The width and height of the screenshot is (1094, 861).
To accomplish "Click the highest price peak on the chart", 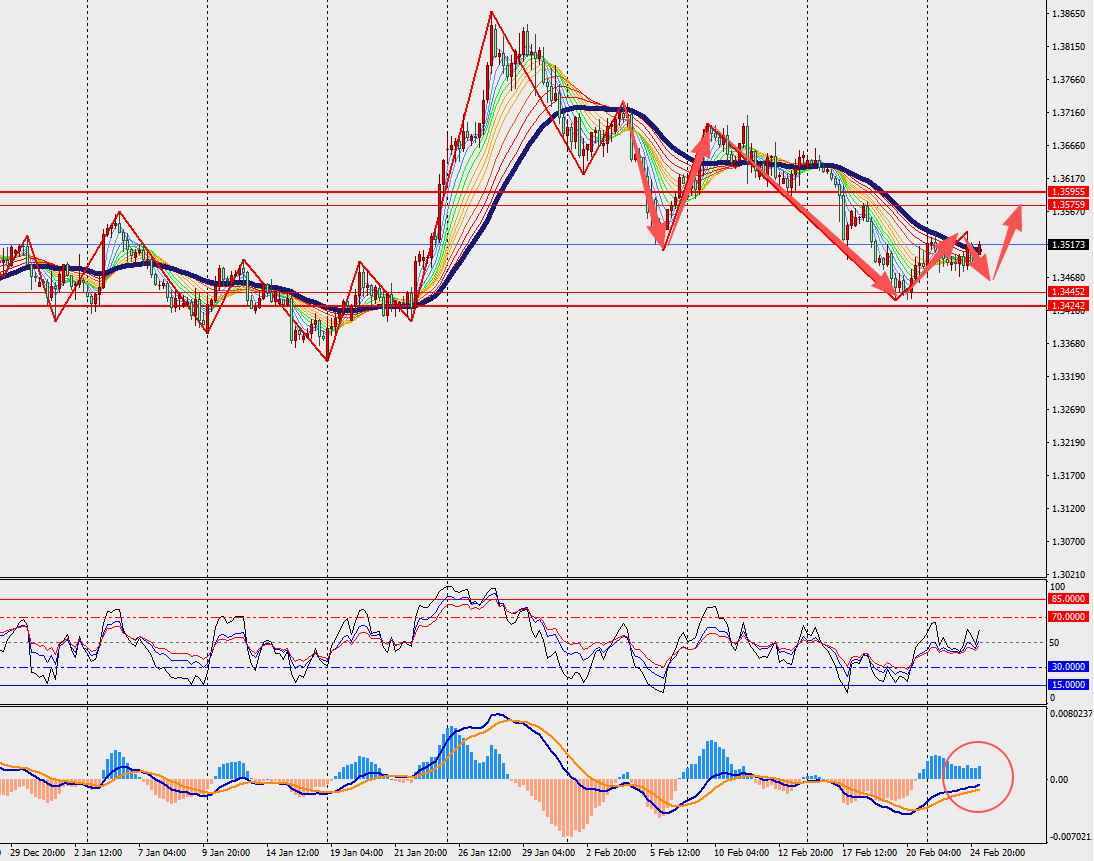I will tap(491, 13).
